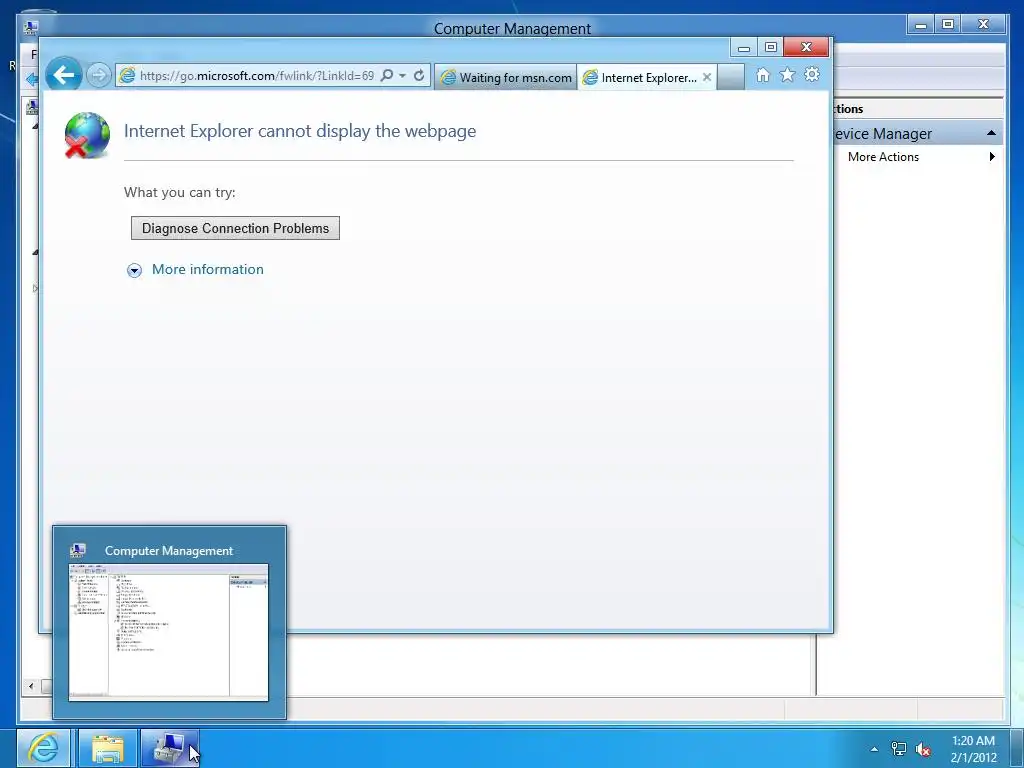Open Favorites with the star icon
Screen dimensions: 1024x768
(x=788, y=75)
